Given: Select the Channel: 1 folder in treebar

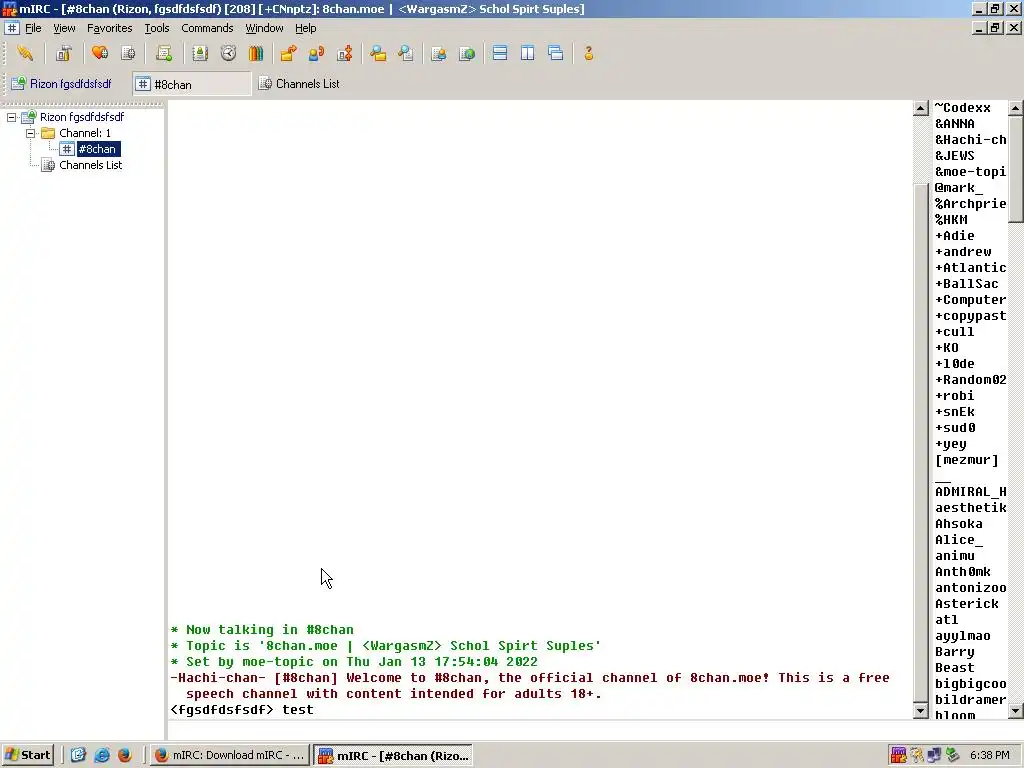Looking at the screenshot, I should (85, 133).
